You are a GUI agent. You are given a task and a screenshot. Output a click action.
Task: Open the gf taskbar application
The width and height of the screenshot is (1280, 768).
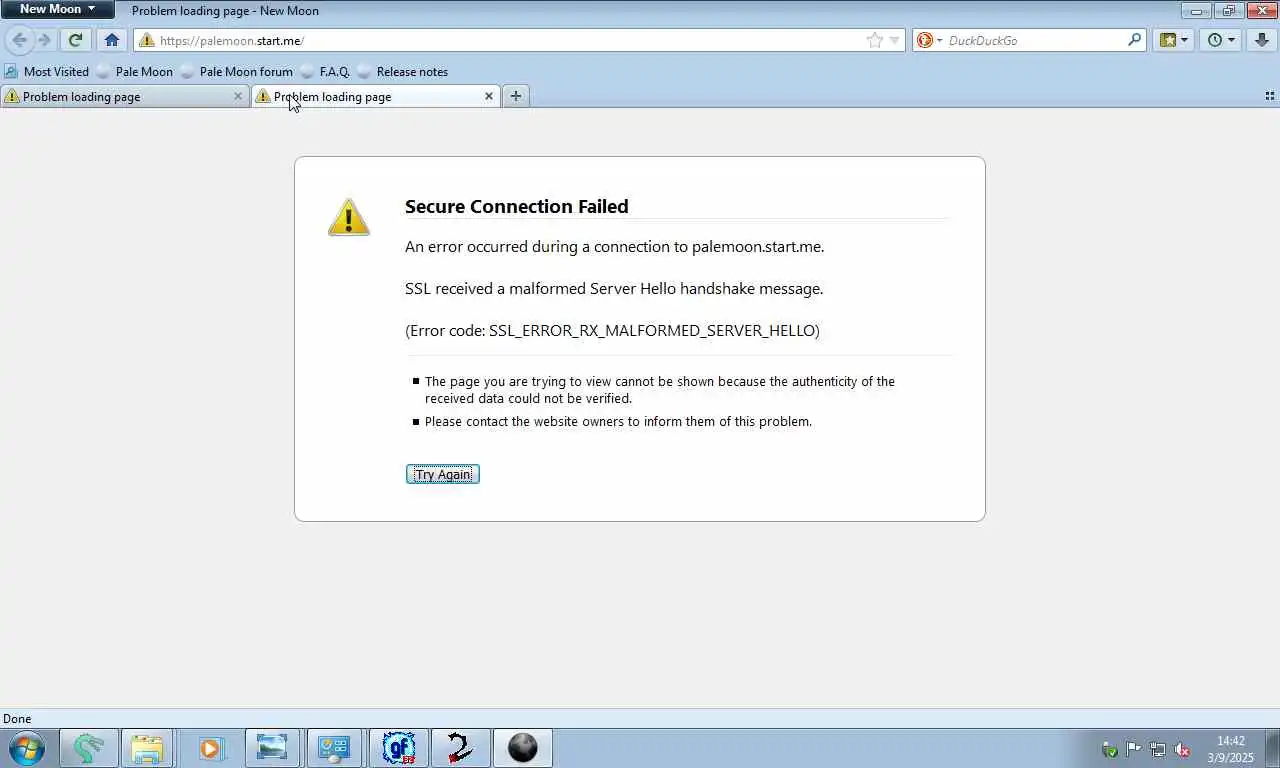(399, 748)
